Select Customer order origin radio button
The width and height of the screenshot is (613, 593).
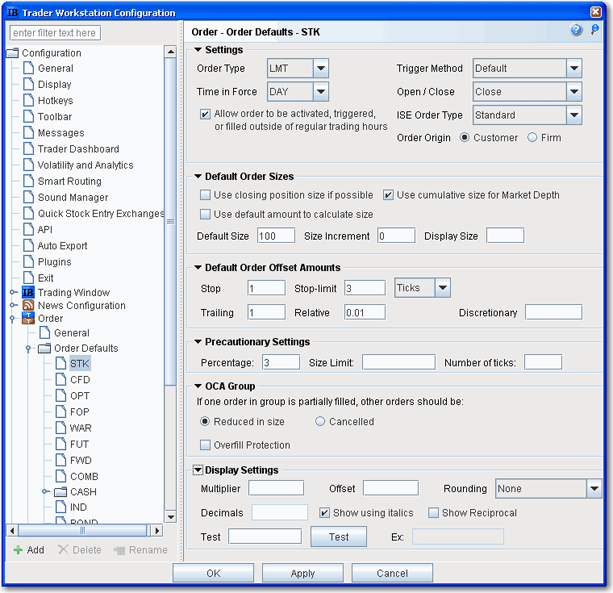click(x=464, y=138)
